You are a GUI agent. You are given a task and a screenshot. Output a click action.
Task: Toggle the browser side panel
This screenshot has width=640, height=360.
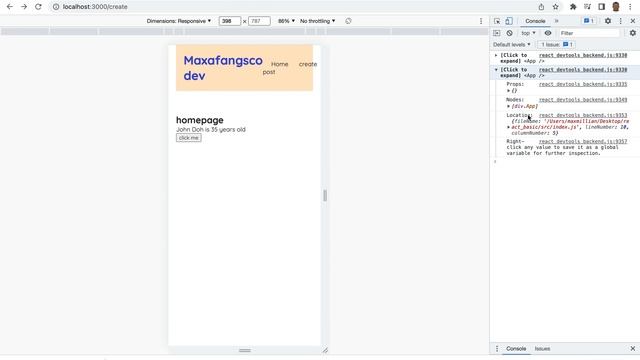click(602, 7)
